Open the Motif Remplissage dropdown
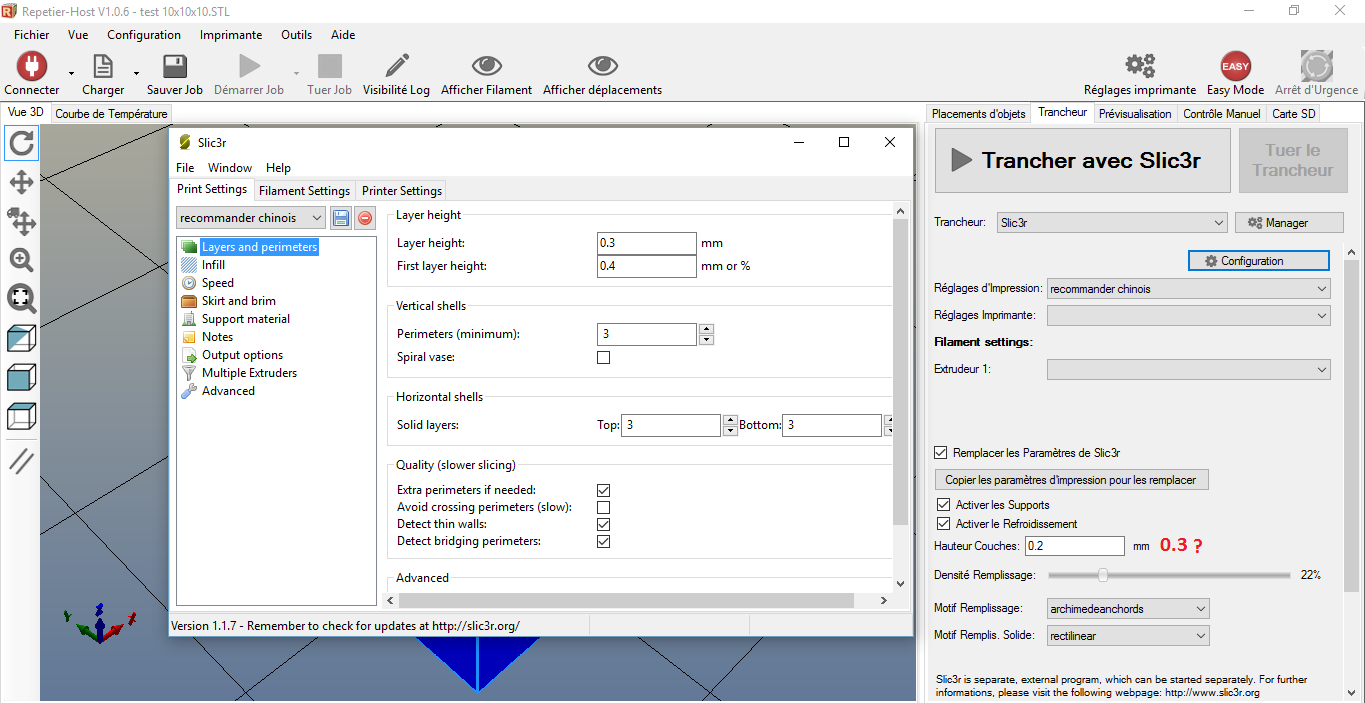 pos(1128,608)
